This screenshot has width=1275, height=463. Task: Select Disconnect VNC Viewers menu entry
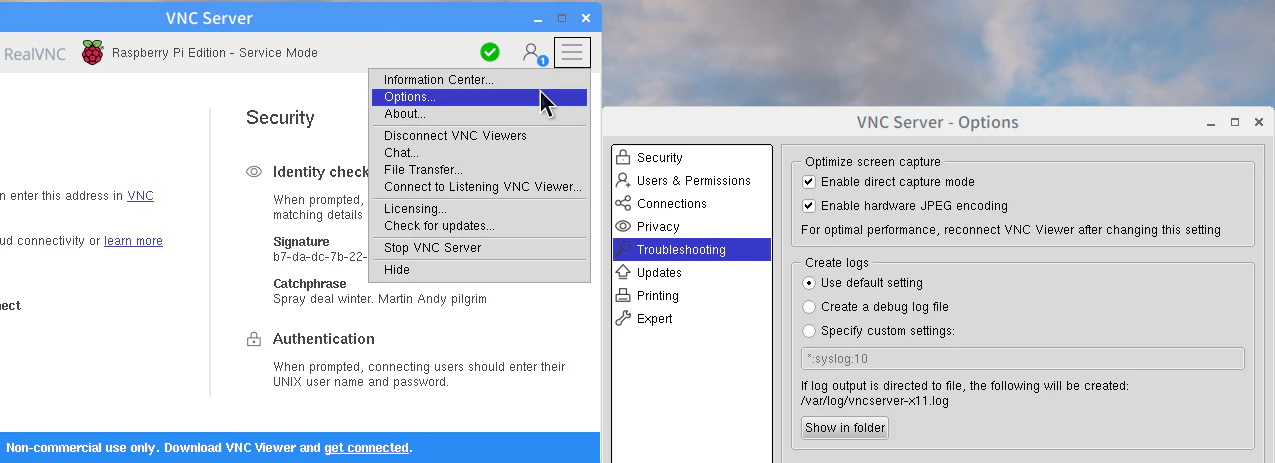[x=479, y=136]
